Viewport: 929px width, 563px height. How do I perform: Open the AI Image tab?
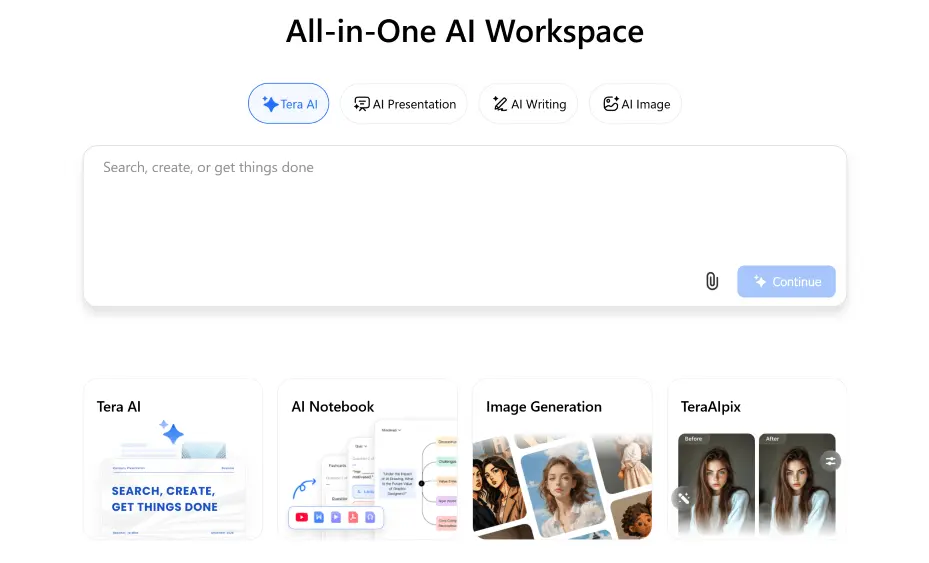[x=635, y=104]
